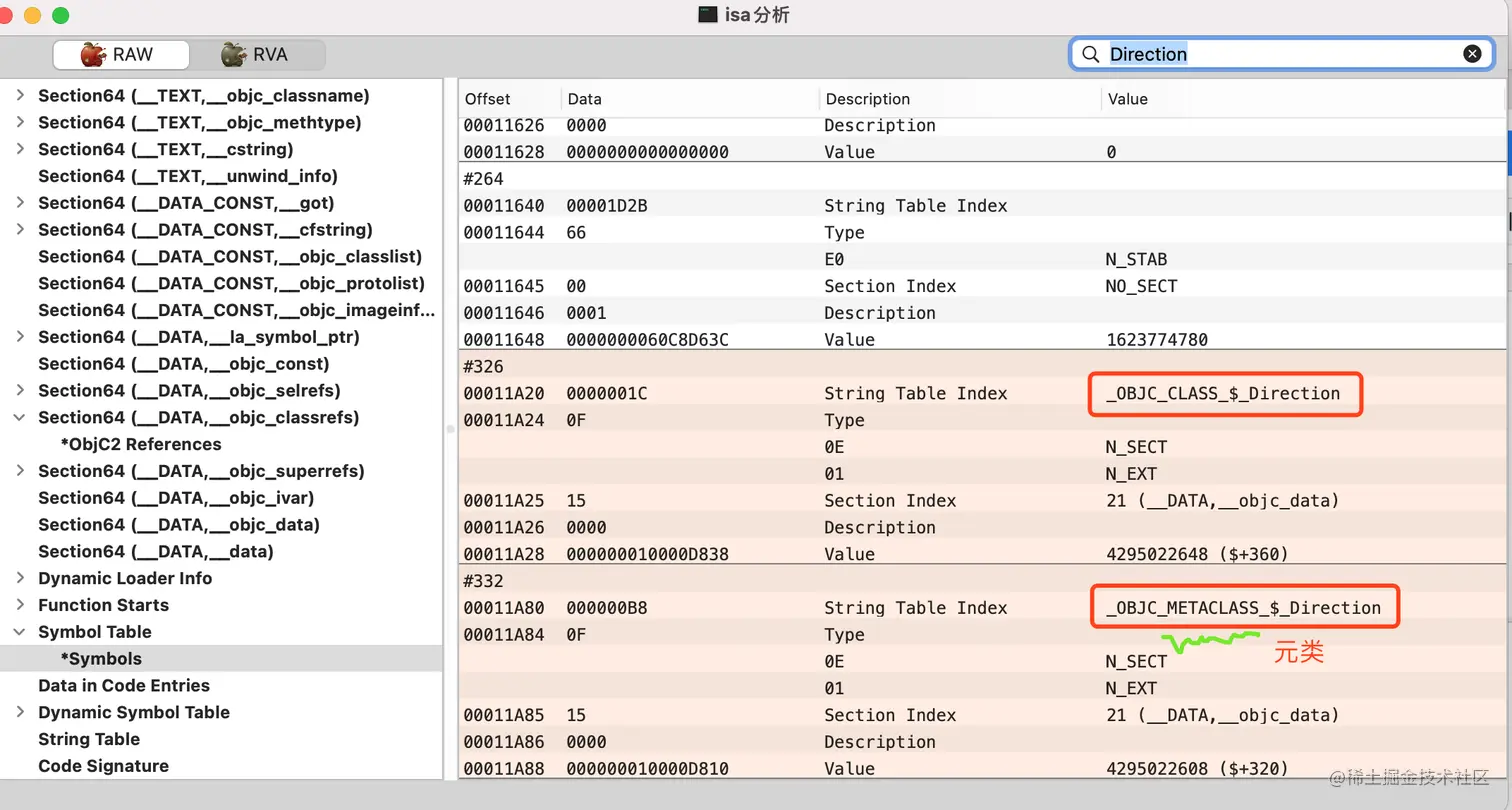The width and height of the screenshot is (1512, 810).
Task: Click value 4295022648 ($+360)
Action: pyautogui.click(x=1197, y=554)
